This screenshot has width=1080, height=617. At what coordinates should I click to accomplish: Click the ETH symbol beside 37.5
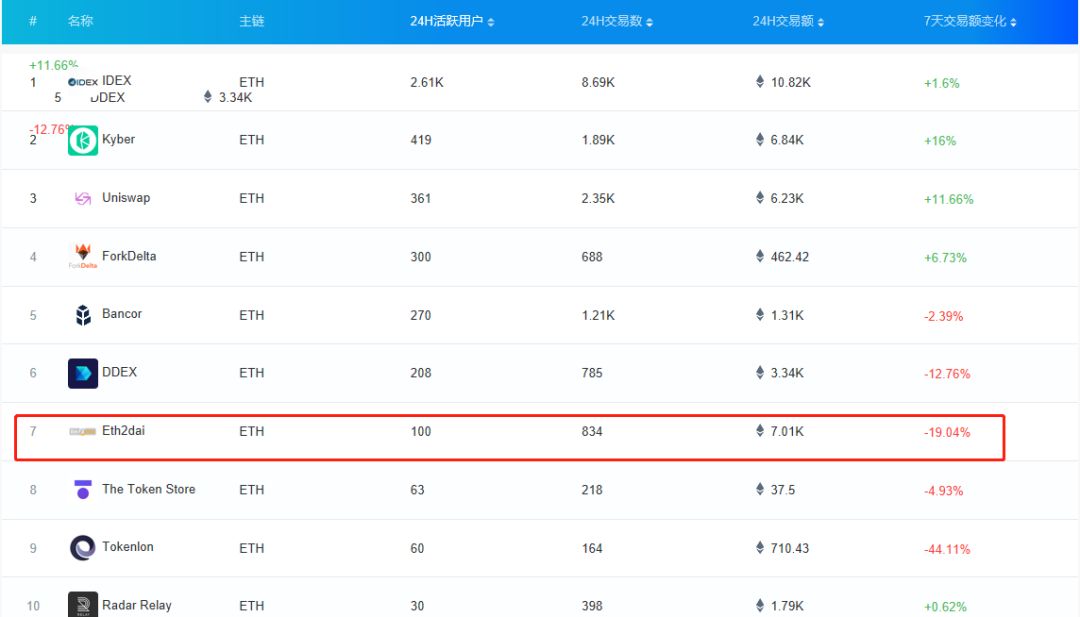[x=760, y=489]
